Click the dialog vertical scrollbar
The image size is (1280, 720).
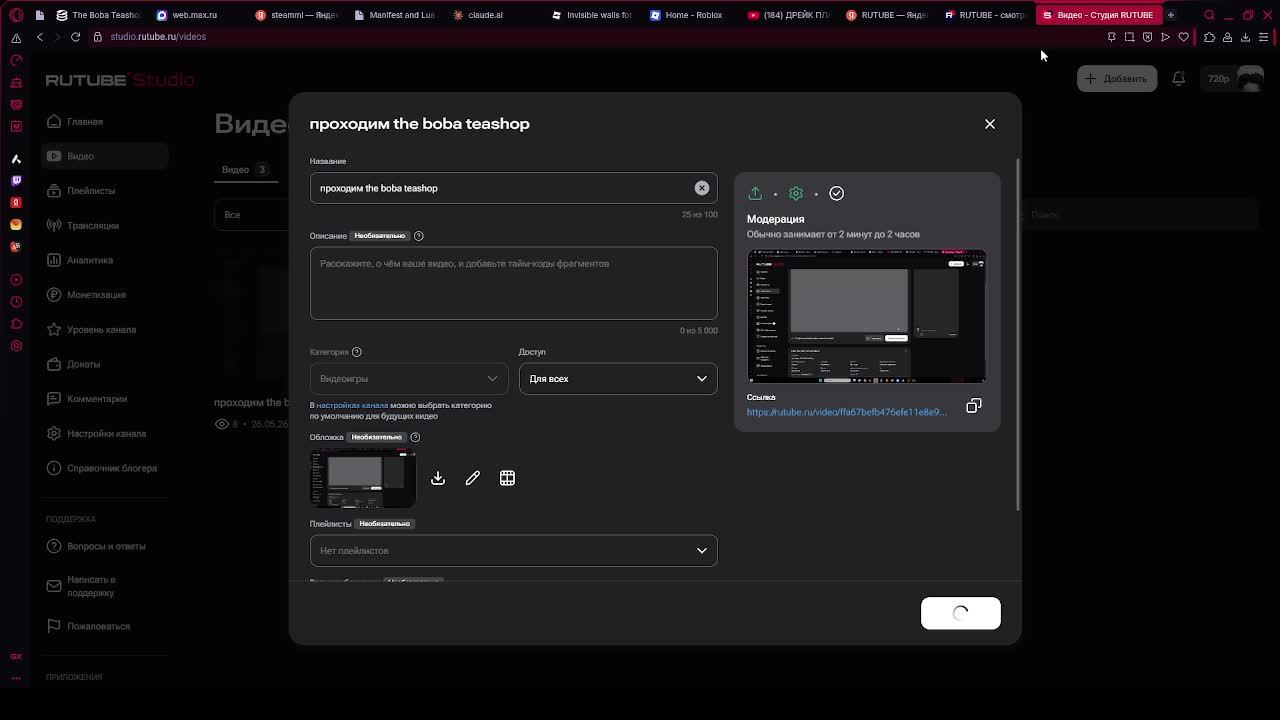1018,335
